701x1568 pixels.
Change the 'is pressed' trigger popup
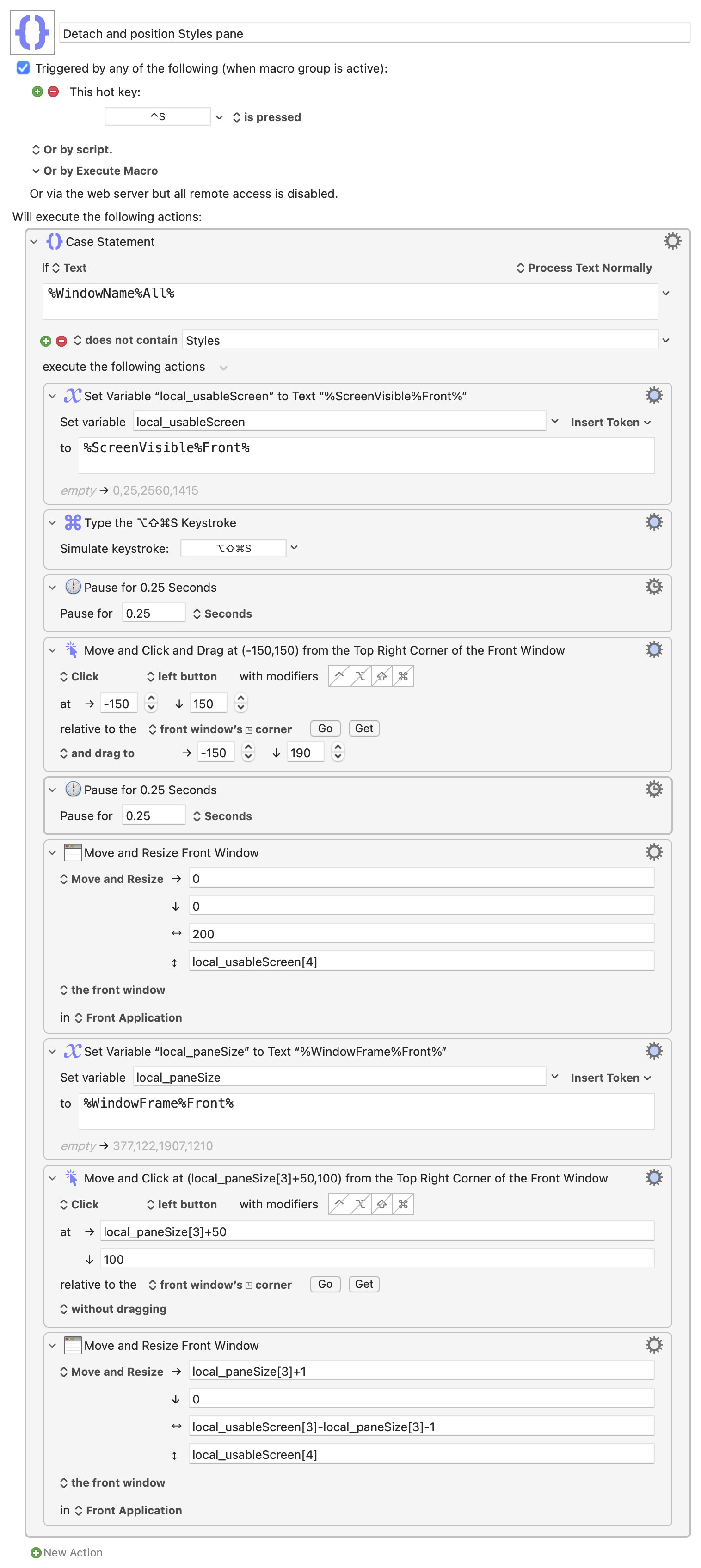[x=267, y=117]
